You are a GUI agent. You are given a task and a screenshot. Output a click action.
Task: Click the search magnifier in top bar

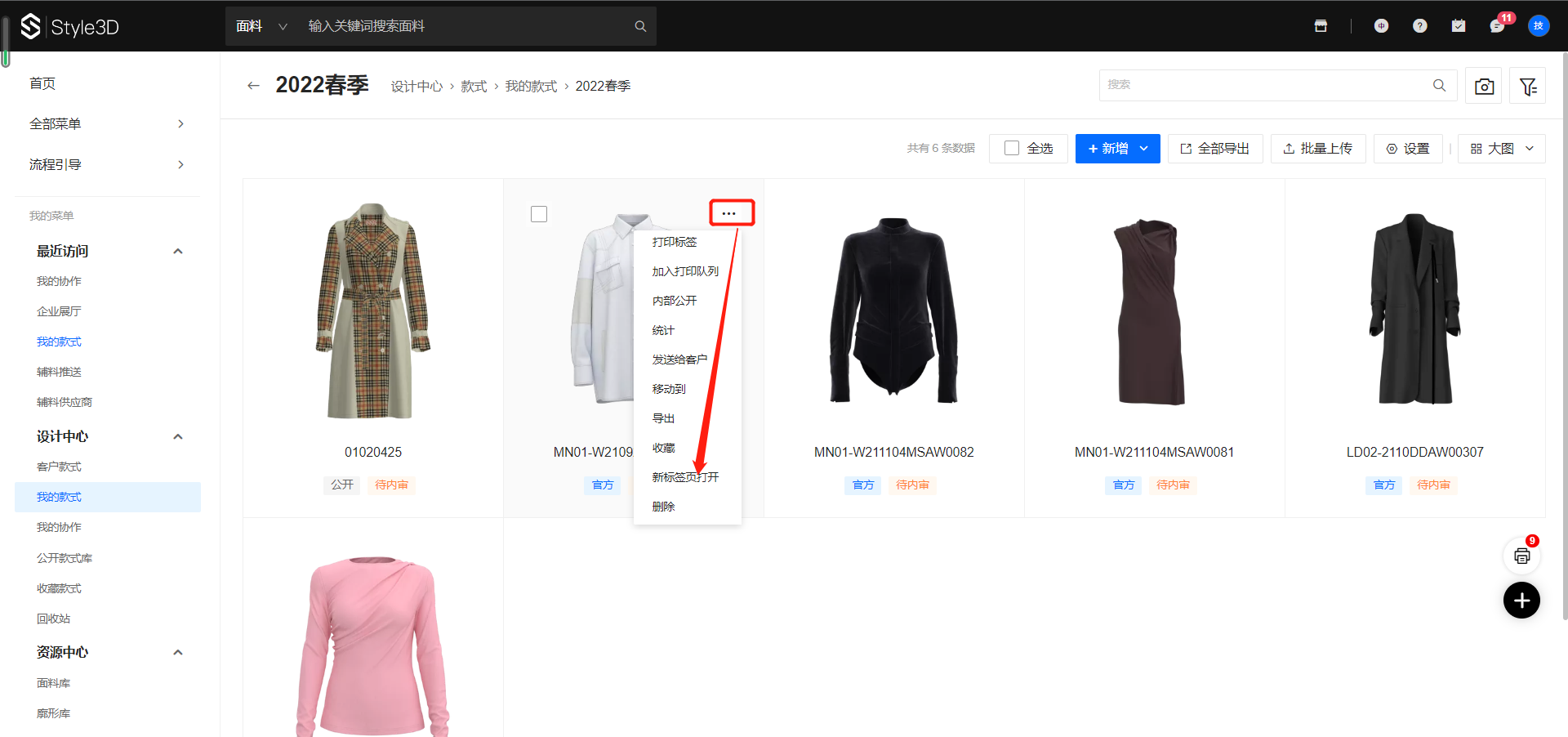[x=640, y=26]
